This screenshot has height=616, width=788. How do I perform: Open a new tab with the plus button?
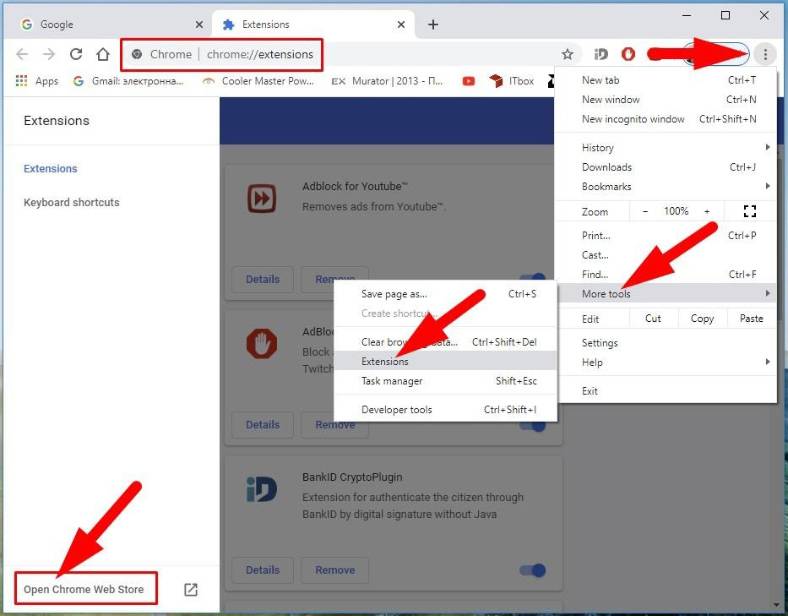[x=433, y=24]
